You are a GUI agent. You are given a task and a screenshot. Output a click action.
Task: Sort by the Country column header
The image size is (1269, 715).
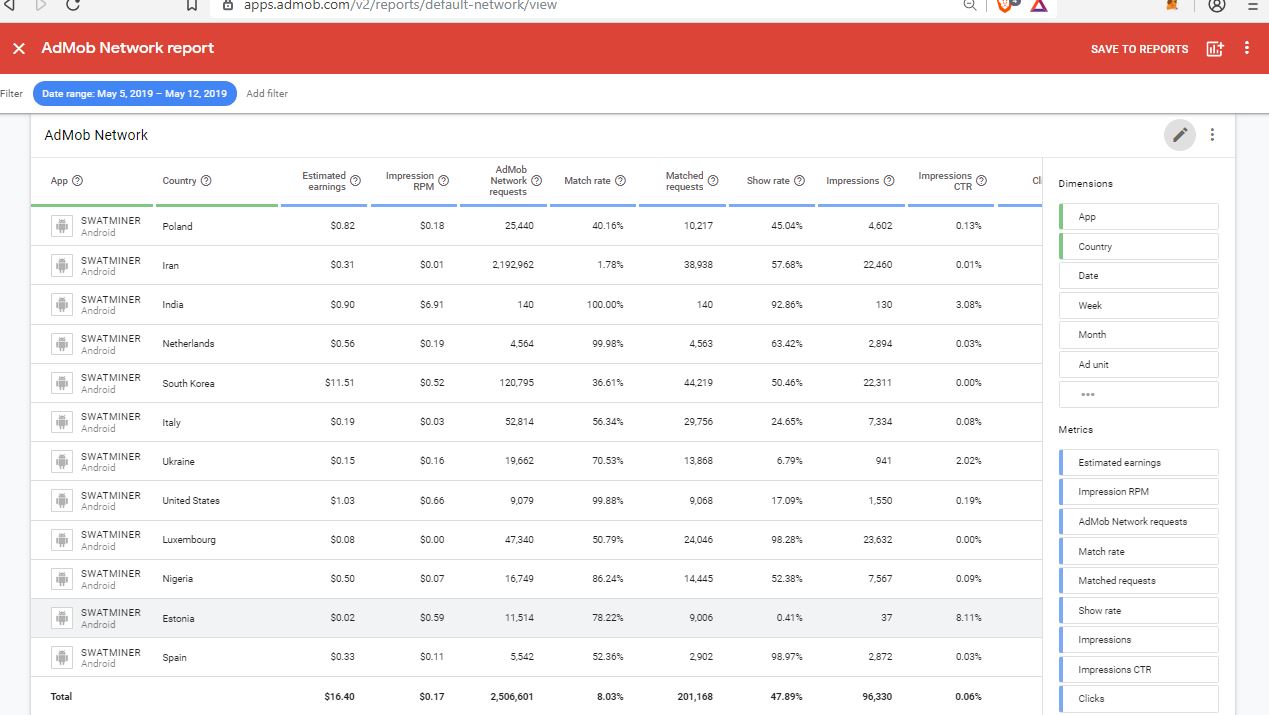[179, 181]
